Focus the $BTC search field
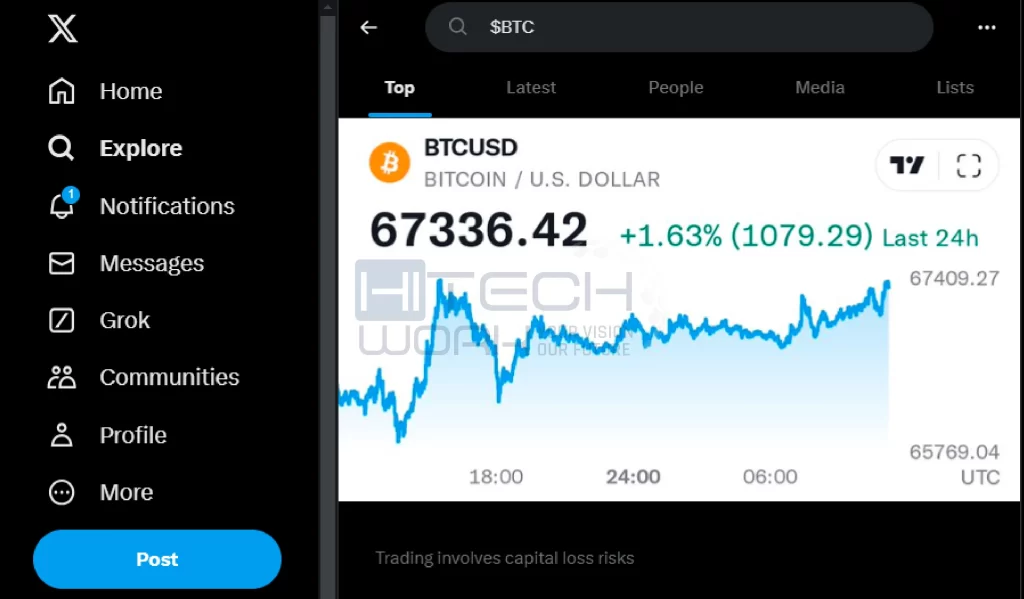The height and width of the screenshot is (599, 1024). tap(679, 27)
